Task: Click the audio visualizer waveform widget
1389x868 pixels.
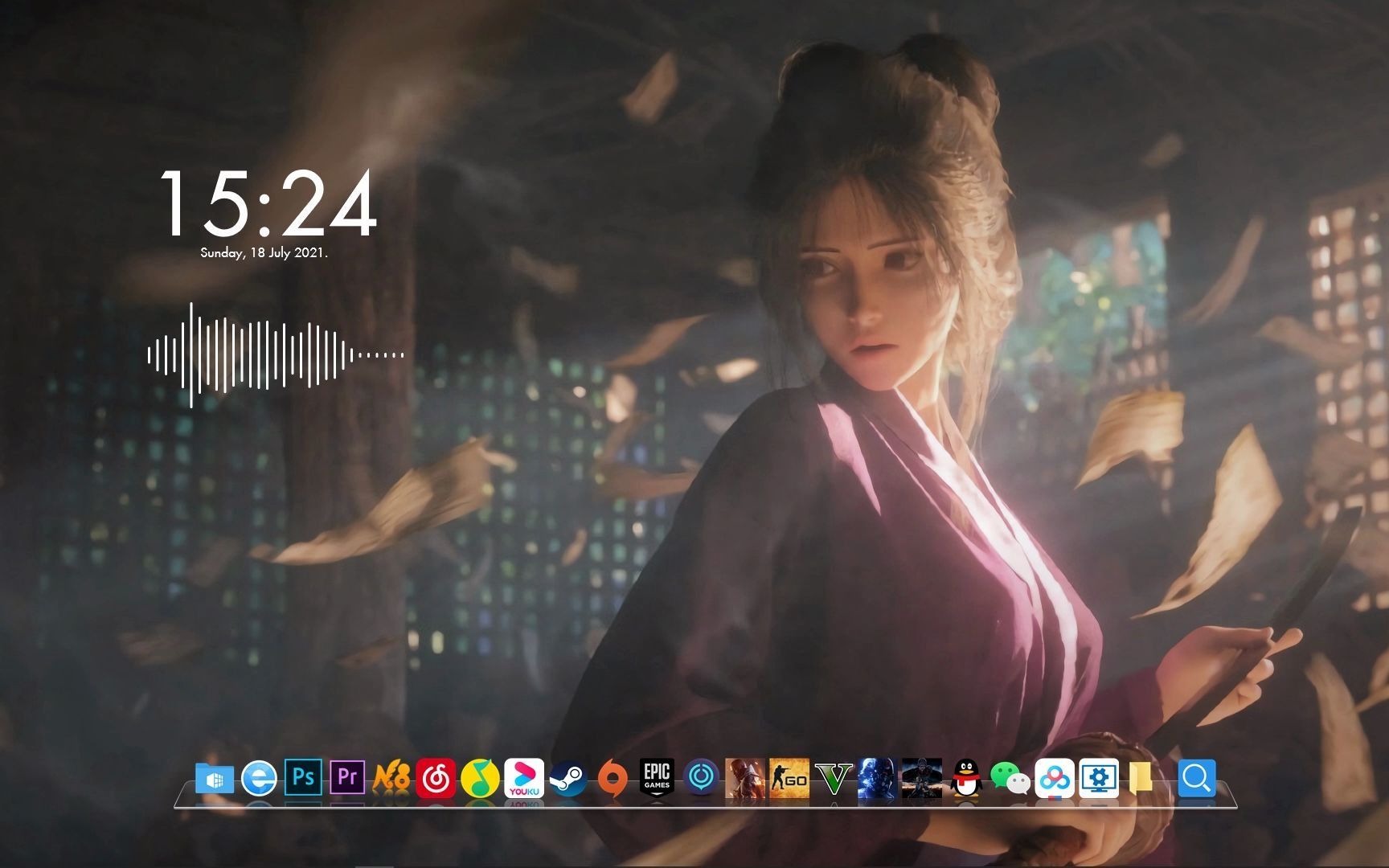Action: (275, 354)
